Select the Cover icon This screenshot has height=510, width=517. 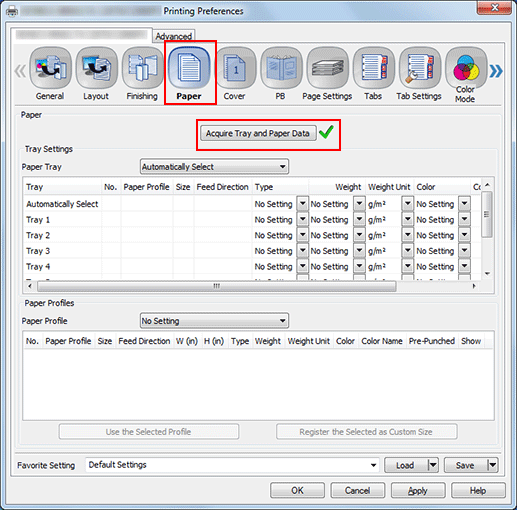(235, 68)
